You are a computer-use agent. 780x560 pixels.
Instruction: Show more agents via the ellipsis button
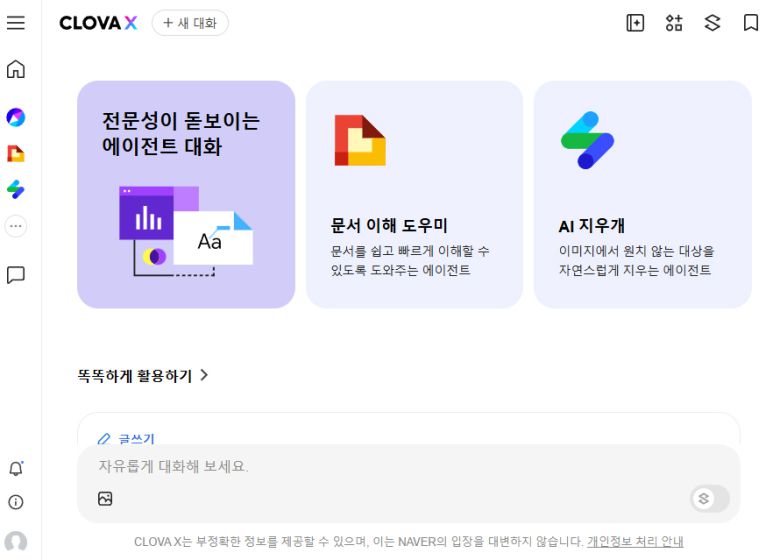point(16,226)
